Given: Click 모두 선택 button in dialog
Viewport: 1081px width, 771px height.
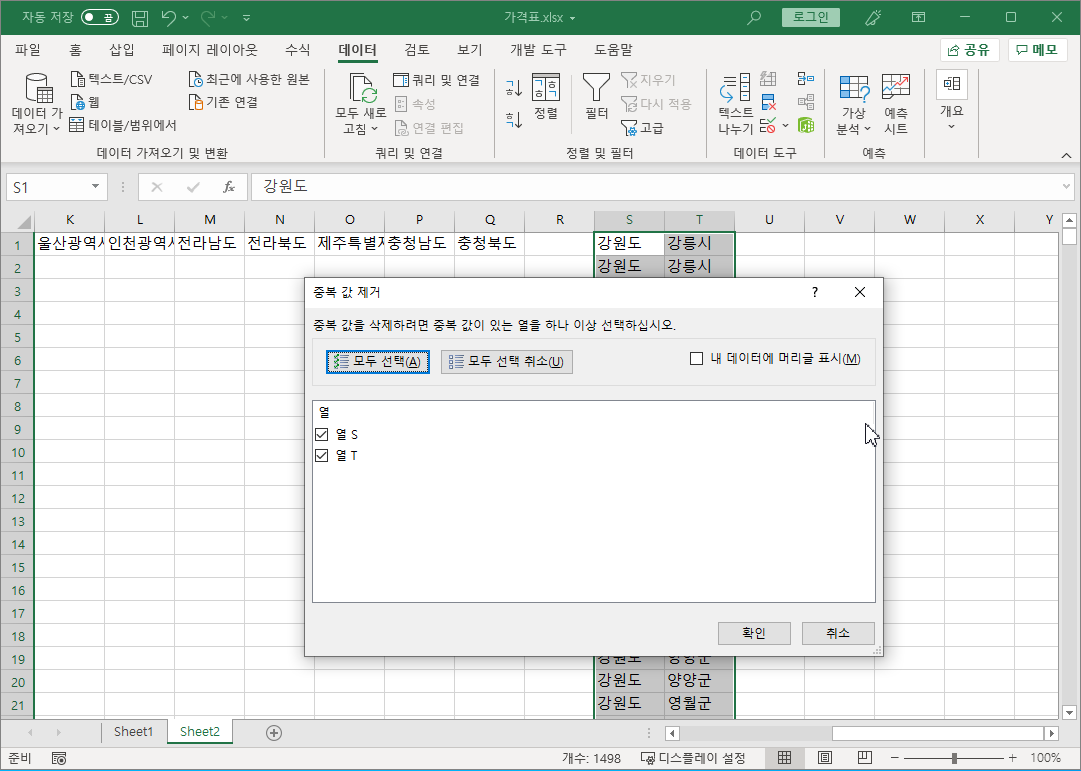Looking at the screenshot, I should pos(378,361).
